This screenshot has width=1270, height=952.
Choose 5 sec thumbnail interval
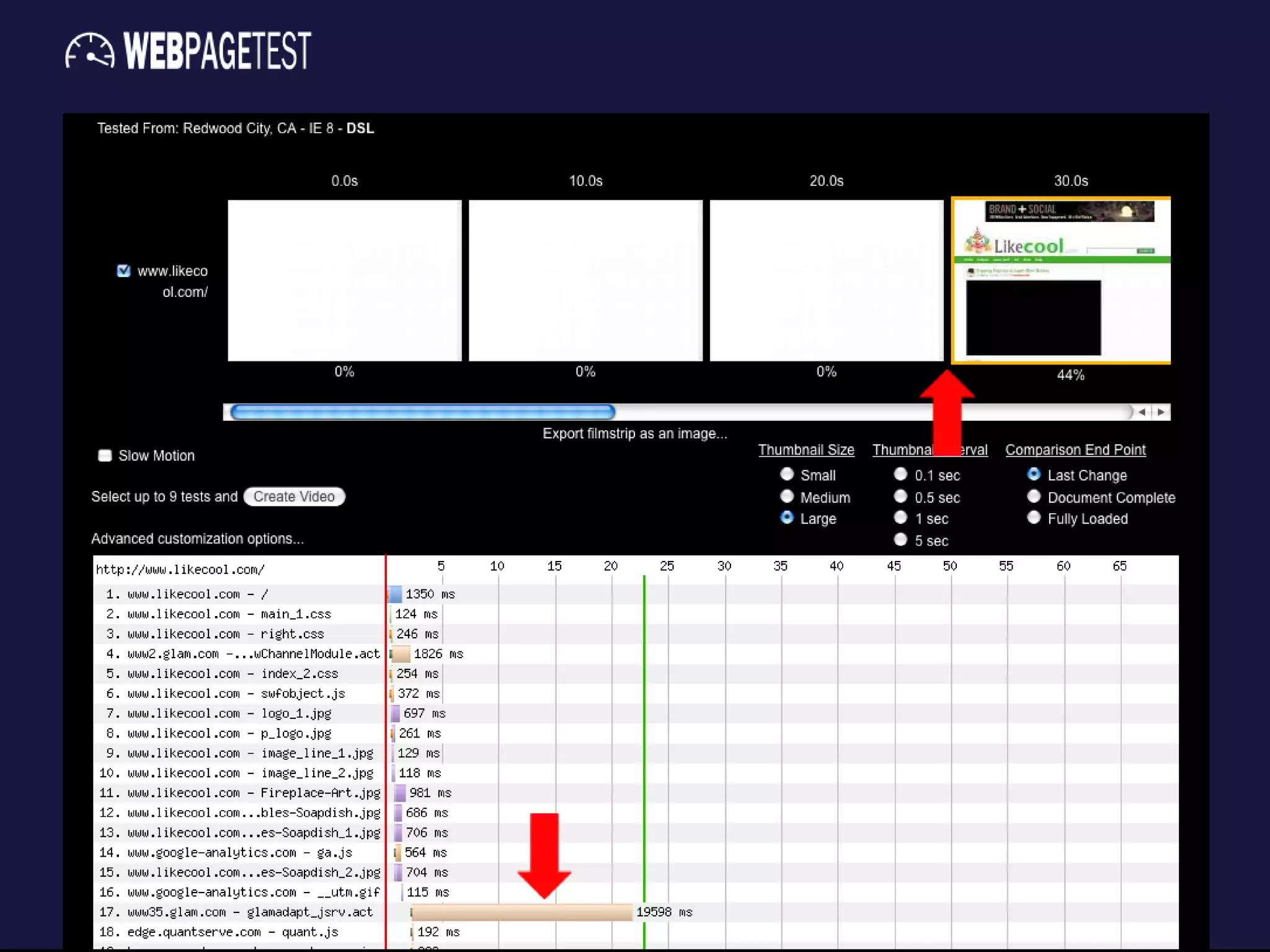click(x=900, y=540)
